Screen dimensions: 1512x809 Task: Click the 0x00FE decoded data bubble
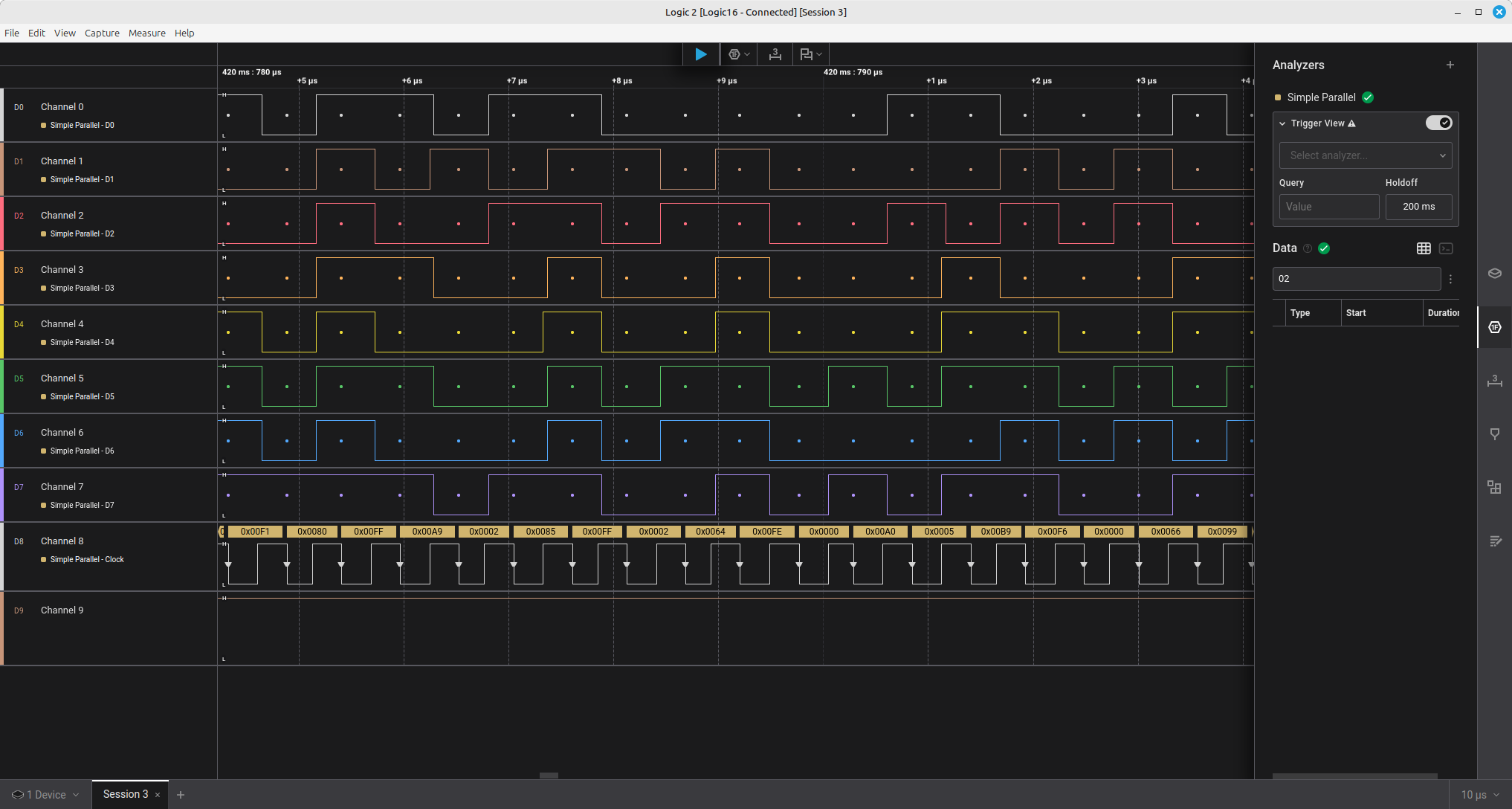[766, 532]
